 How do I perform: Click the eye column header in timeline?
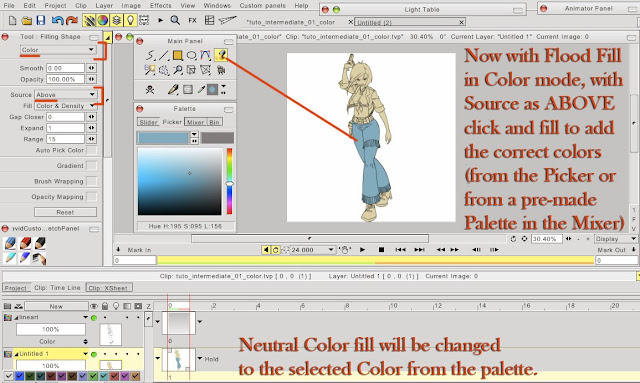(x=94, y=306)
